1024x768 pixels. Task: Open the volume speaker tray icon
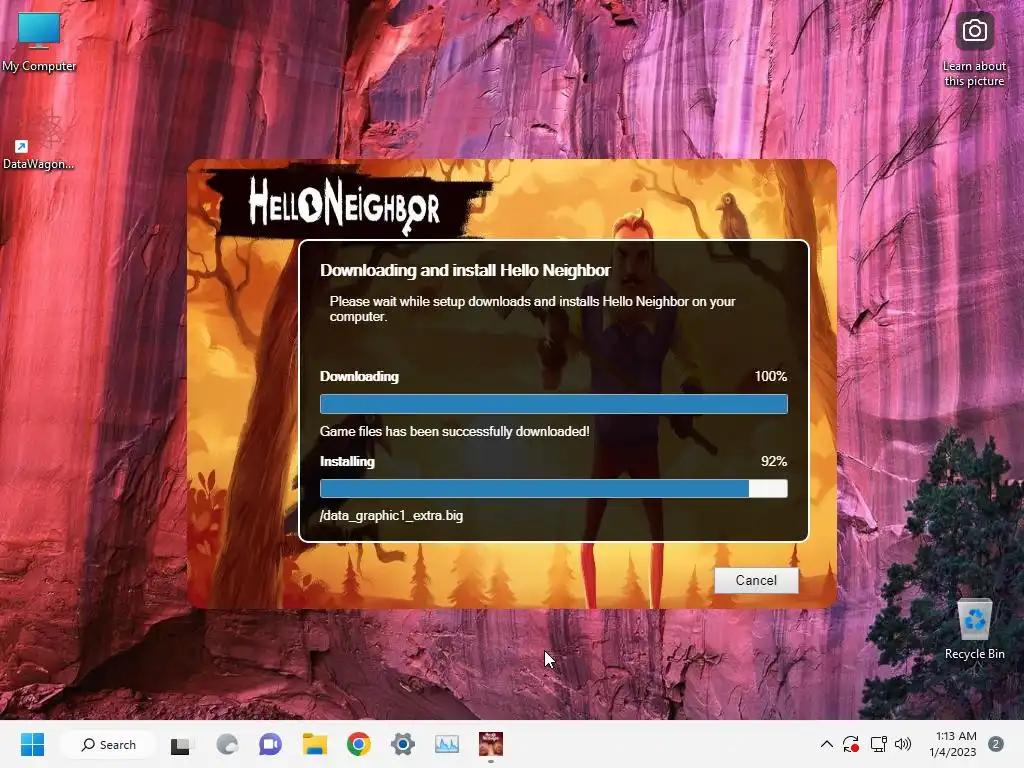(903, 744)
